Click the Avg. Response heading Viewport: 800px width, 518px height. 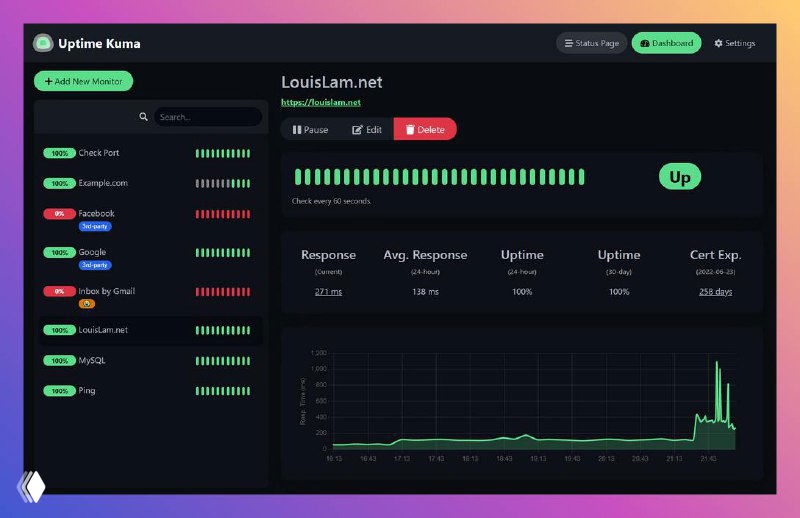coord(426,255)
